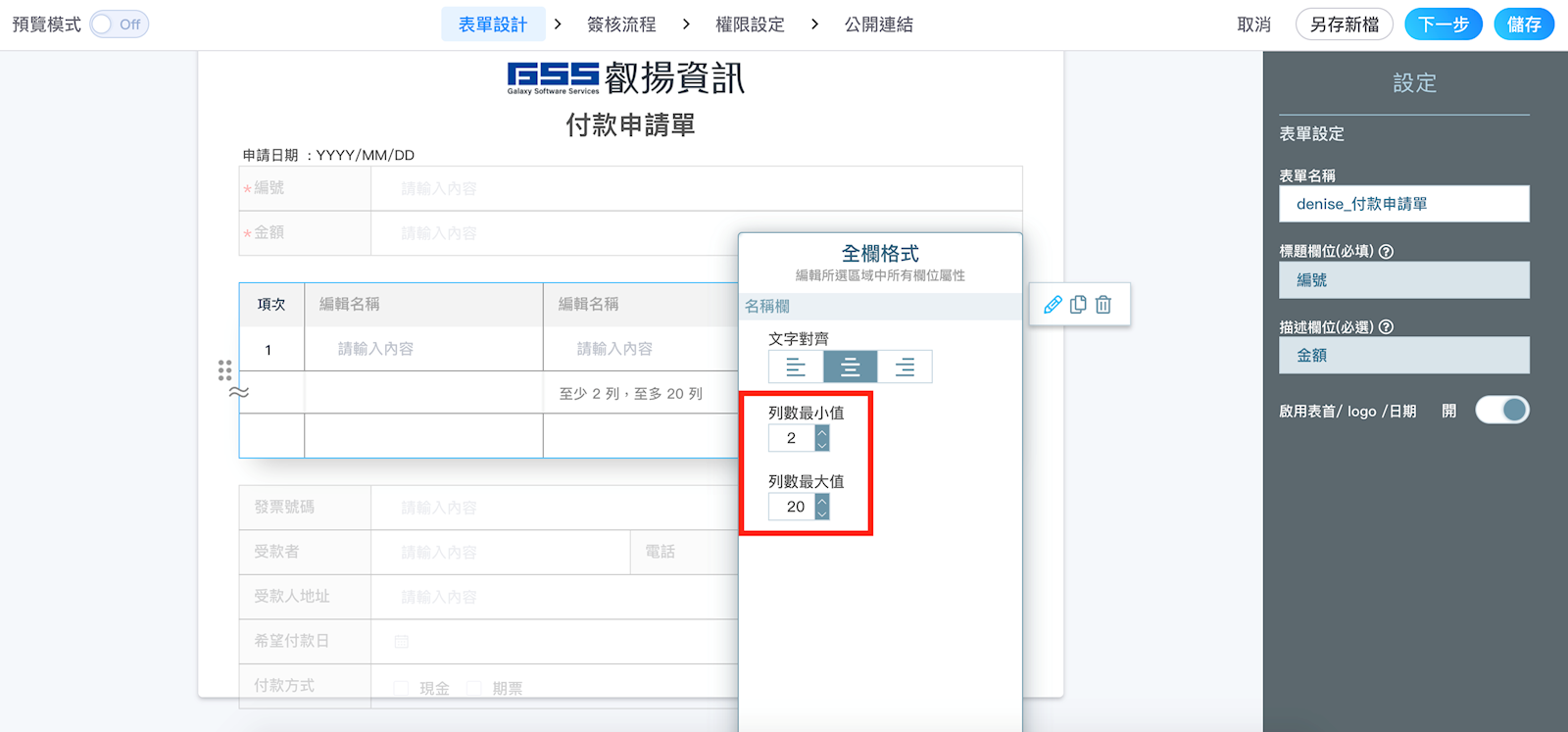Check the 現金 payment checkbox
The height and width of the screenshot is (732, 1568).
401,688
